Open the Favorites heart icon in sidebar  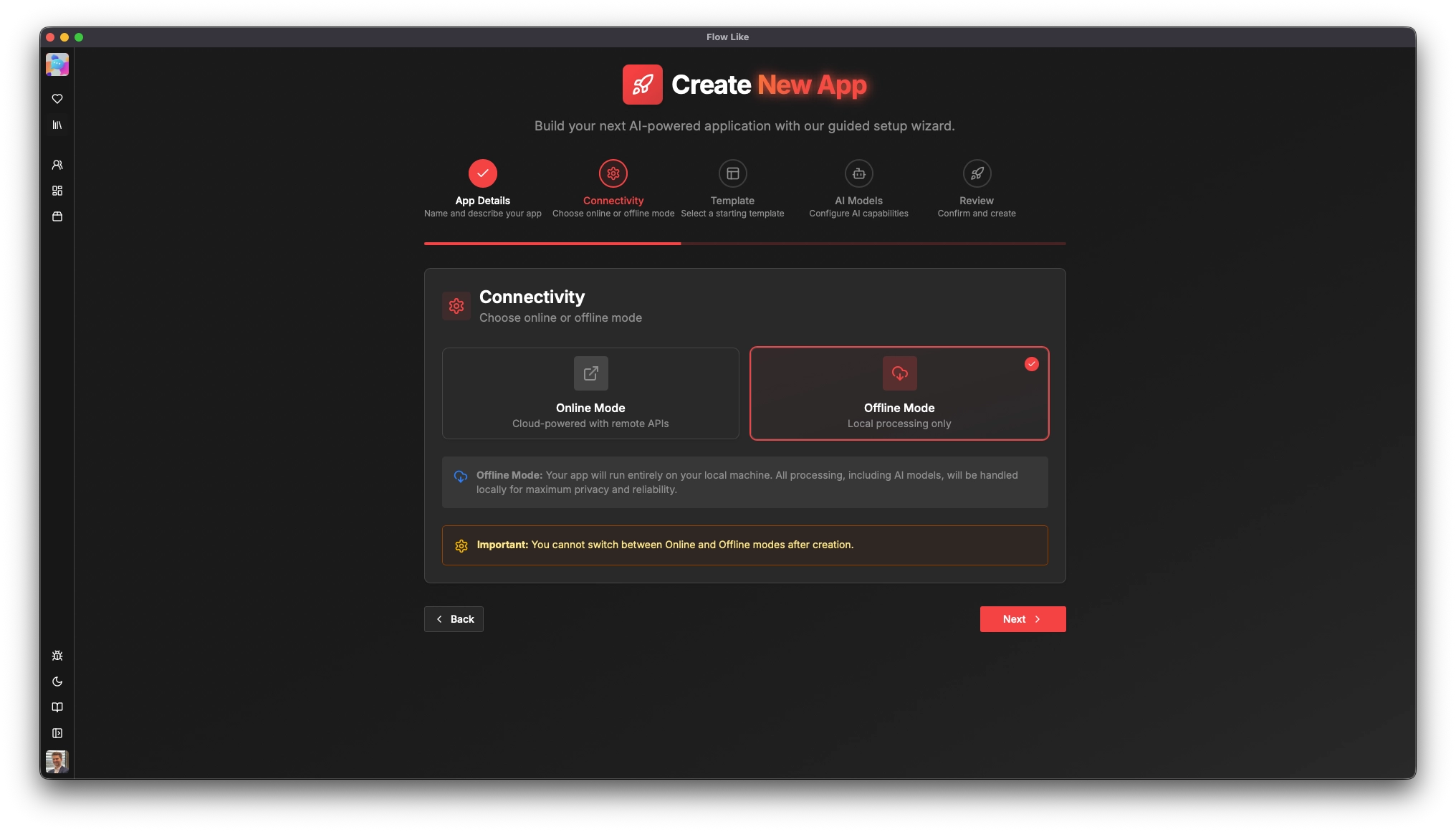[57, 99]
